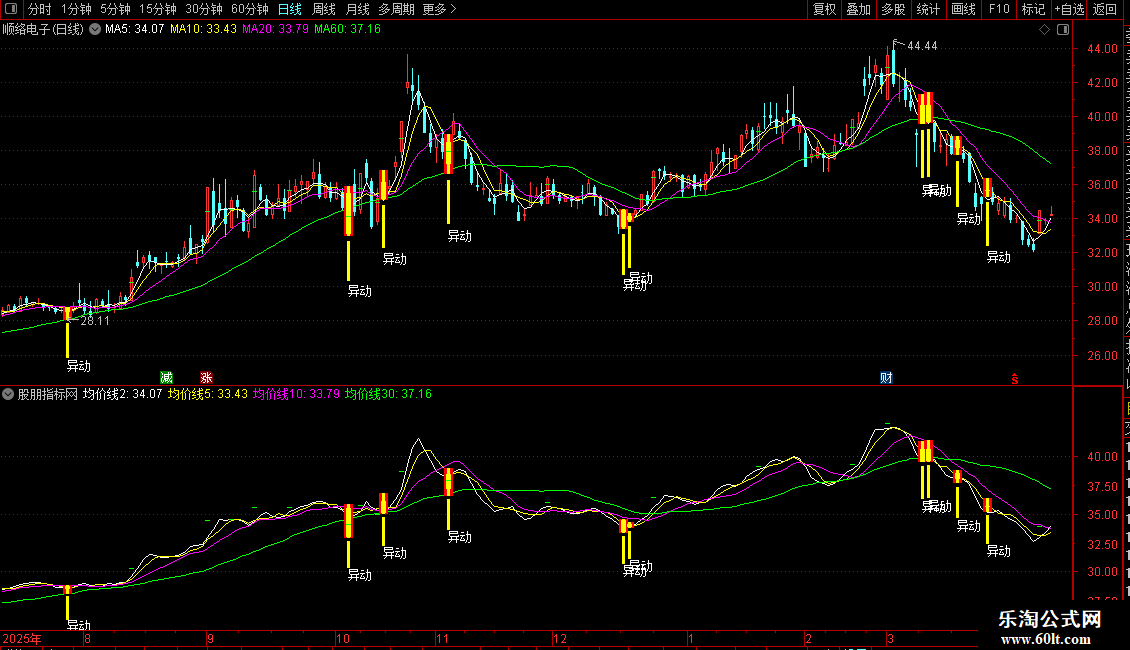The image size is (1130, 650).
Task: Click the 均价线30: 37.16 label
Action: [388, 394]
